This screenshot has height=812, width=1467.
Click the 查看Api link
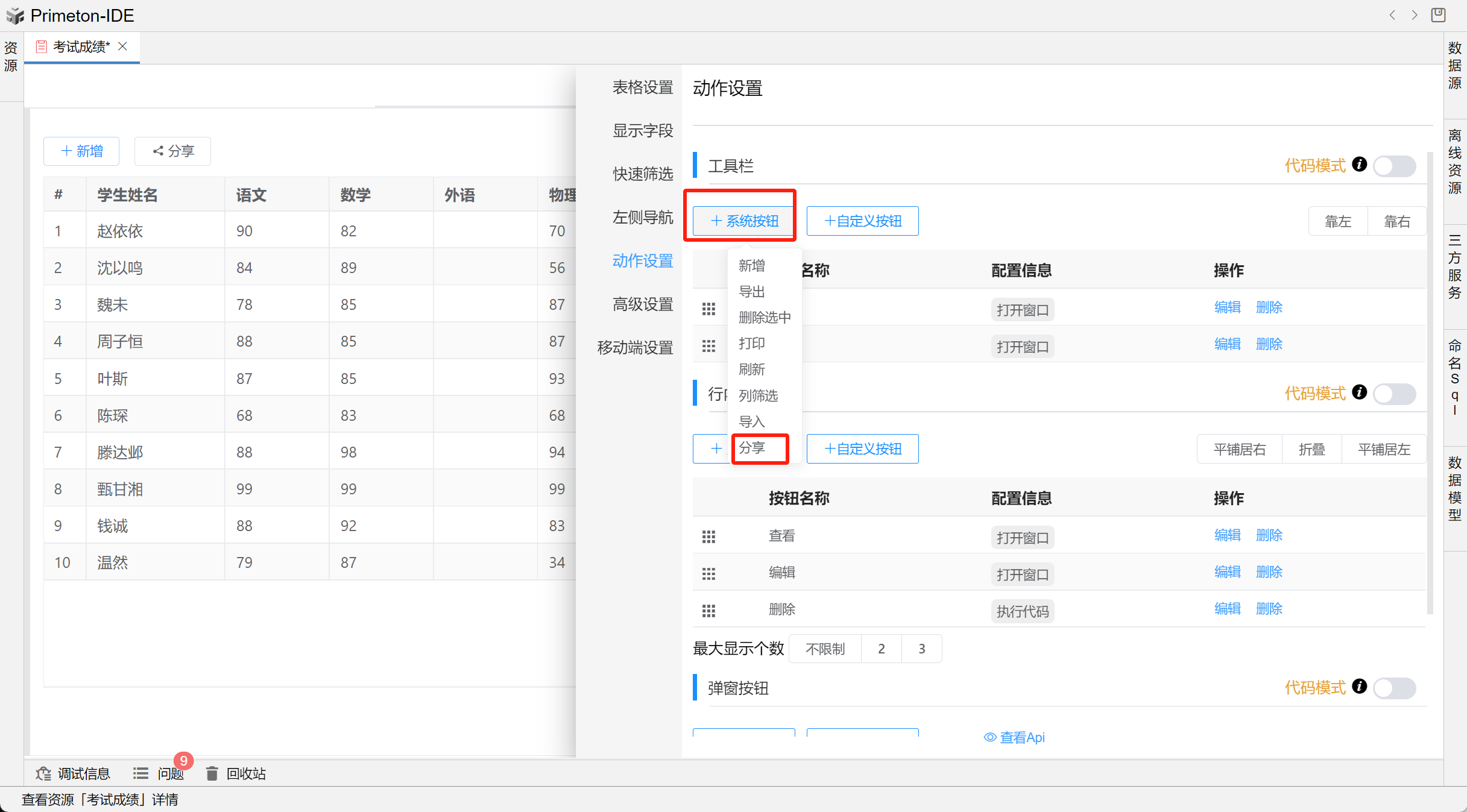[x=1015, y=737]
